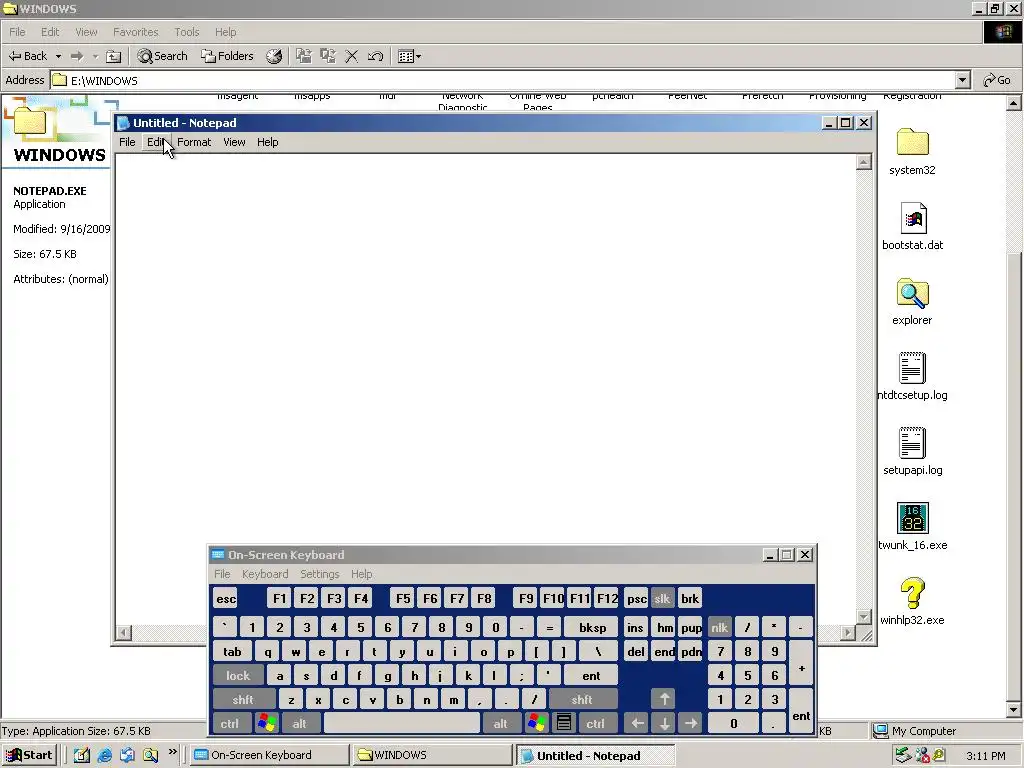The height and width of the screenshot is (768, 1024).
Task: Go Back in the WINDOWS explorer toolbar
Action: pos(27,56)
